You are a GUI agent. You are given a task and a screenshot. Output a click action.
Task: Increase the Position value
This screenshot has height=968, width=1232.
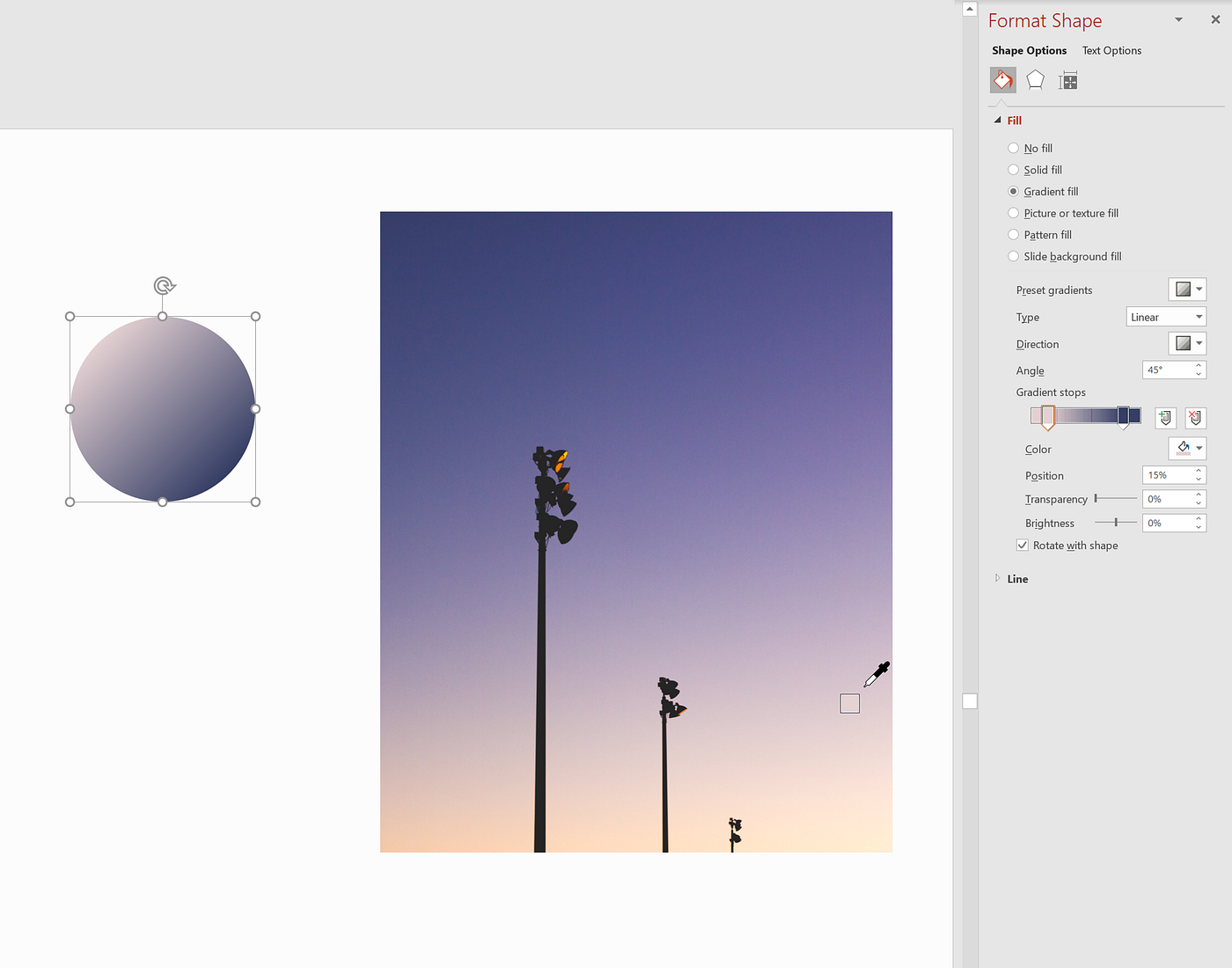(x=1199, y=471)
